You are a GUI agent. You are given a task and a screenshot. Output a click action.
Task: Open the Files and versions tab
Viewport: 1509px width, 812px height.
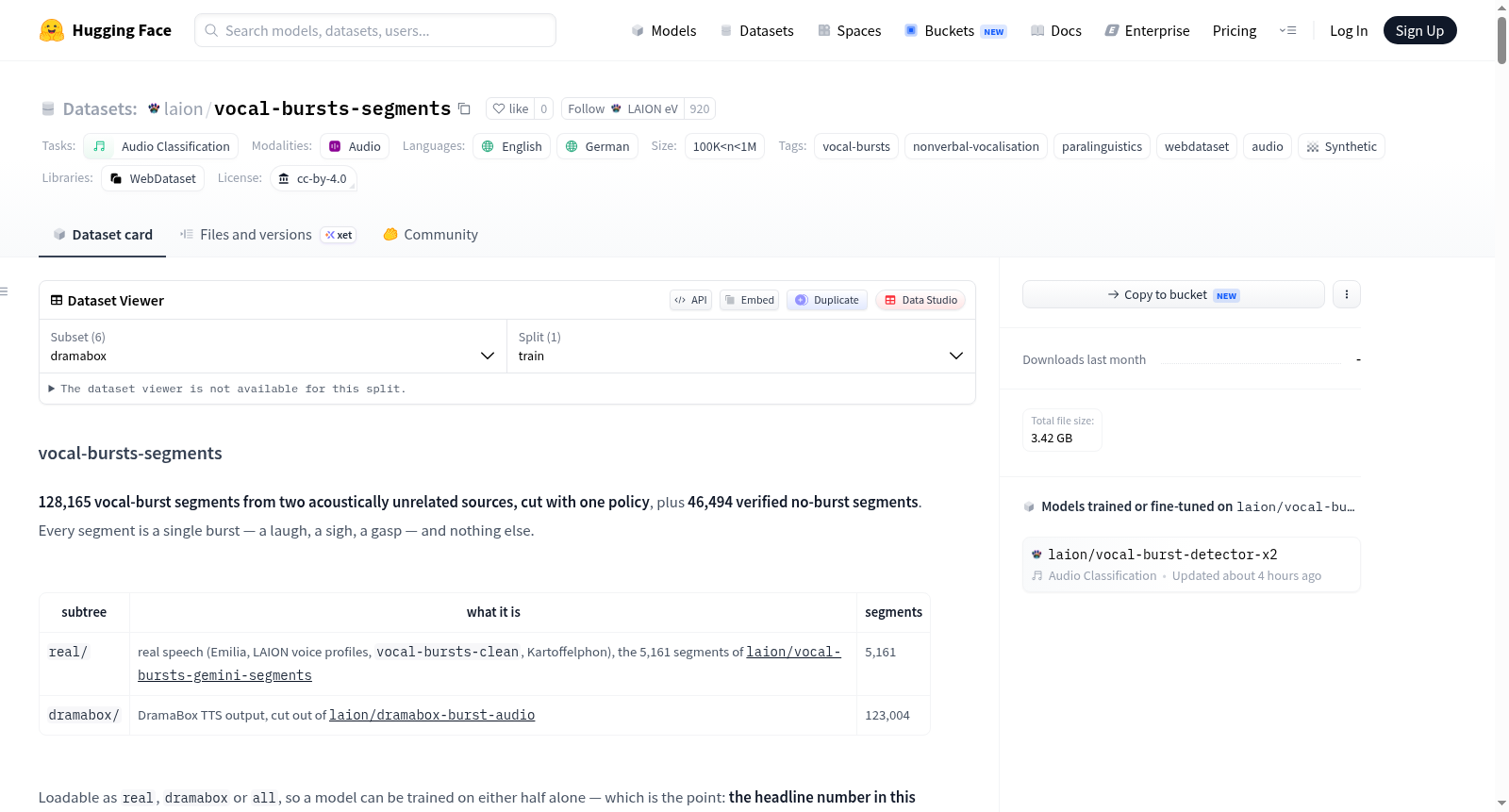tap(268, 235)
